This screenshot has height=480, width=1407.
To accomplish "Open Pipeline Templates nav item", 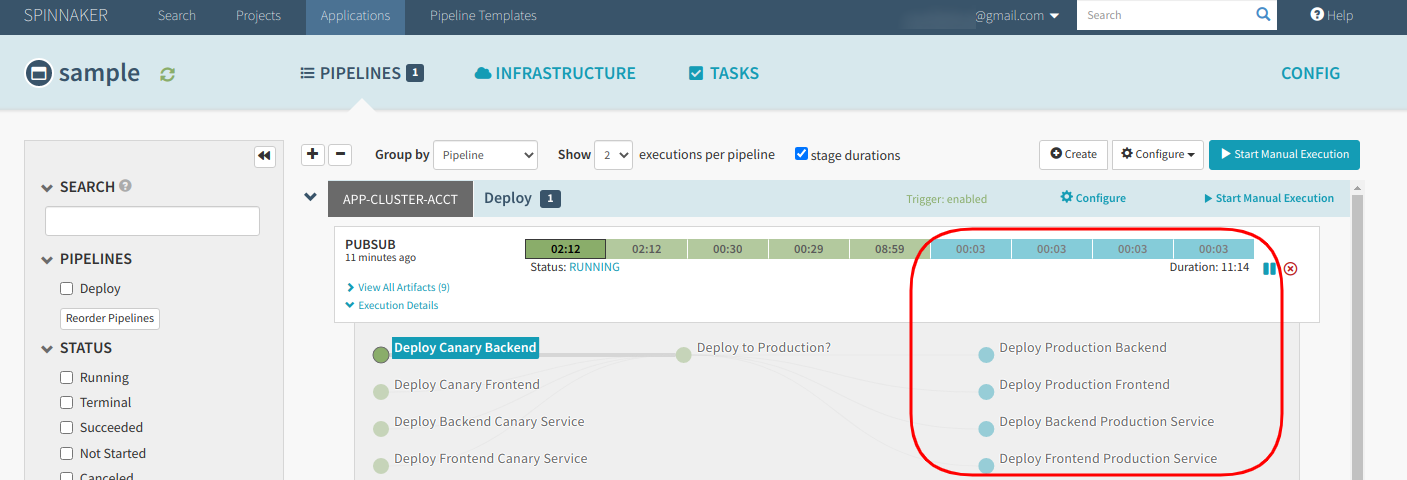I will tap(483, 15).
